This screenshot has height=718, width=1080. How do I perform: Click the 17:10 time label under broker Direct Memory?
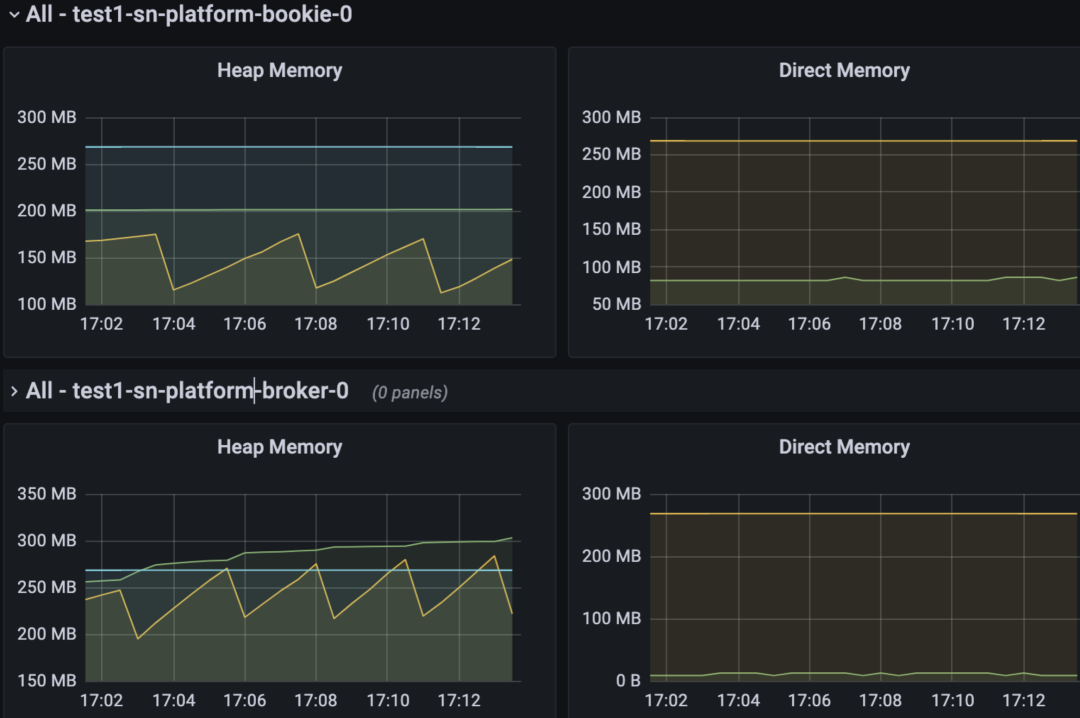(953, 701)
